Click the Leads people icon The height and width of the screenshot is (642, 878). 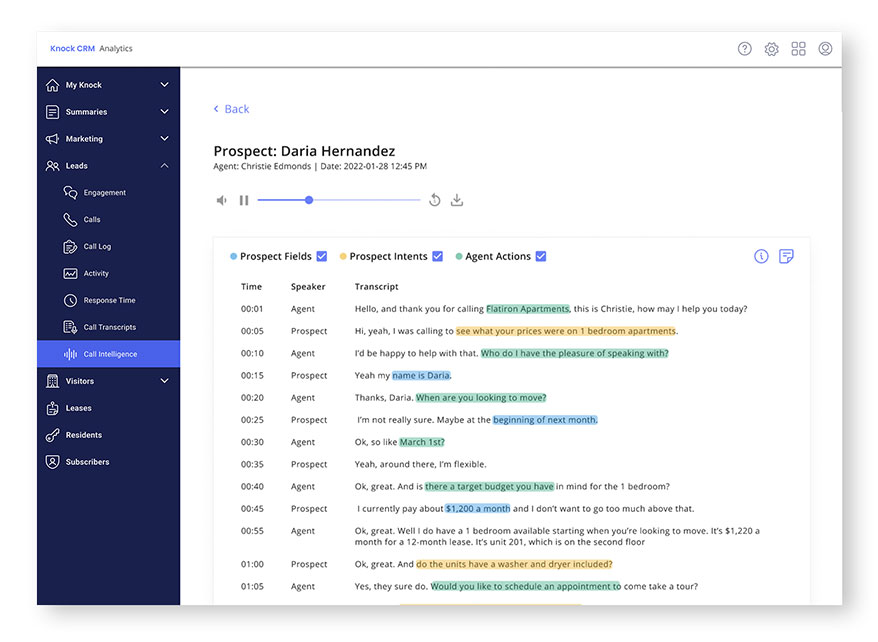point(52,166)
